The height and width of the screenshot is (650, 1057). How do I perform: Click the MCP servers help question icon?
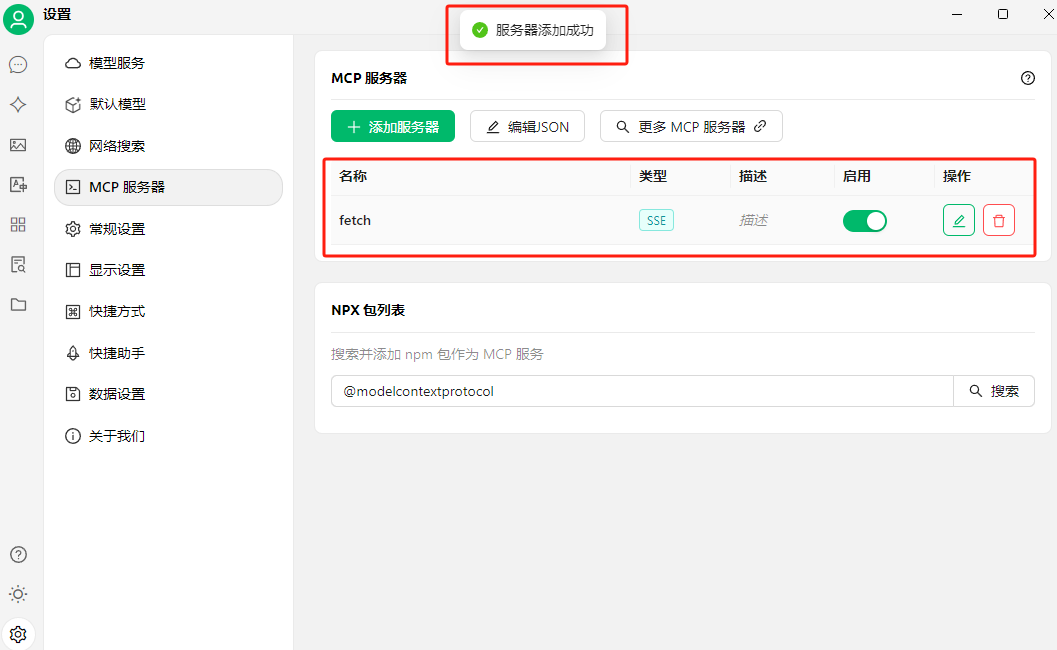click(1027, 78)
